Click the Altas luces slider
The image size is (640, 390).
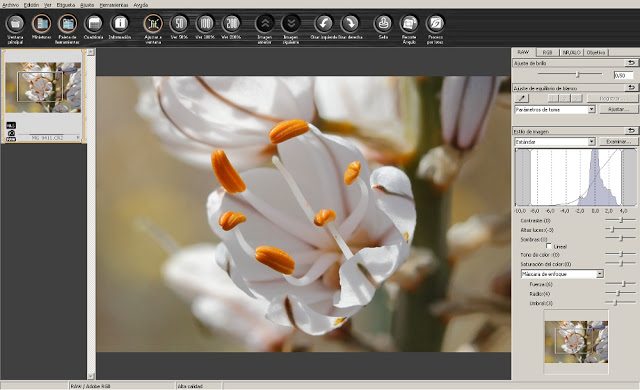(x=620, y=229)
